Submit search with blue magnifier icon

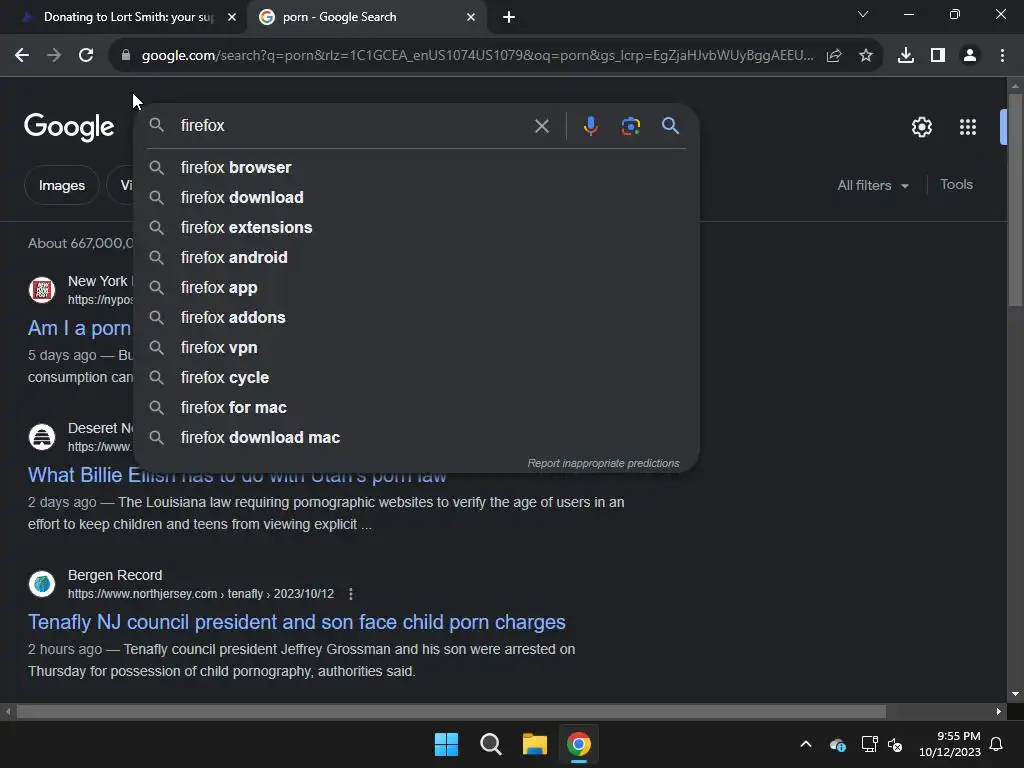pyautogui.click(x=670, y=125)
